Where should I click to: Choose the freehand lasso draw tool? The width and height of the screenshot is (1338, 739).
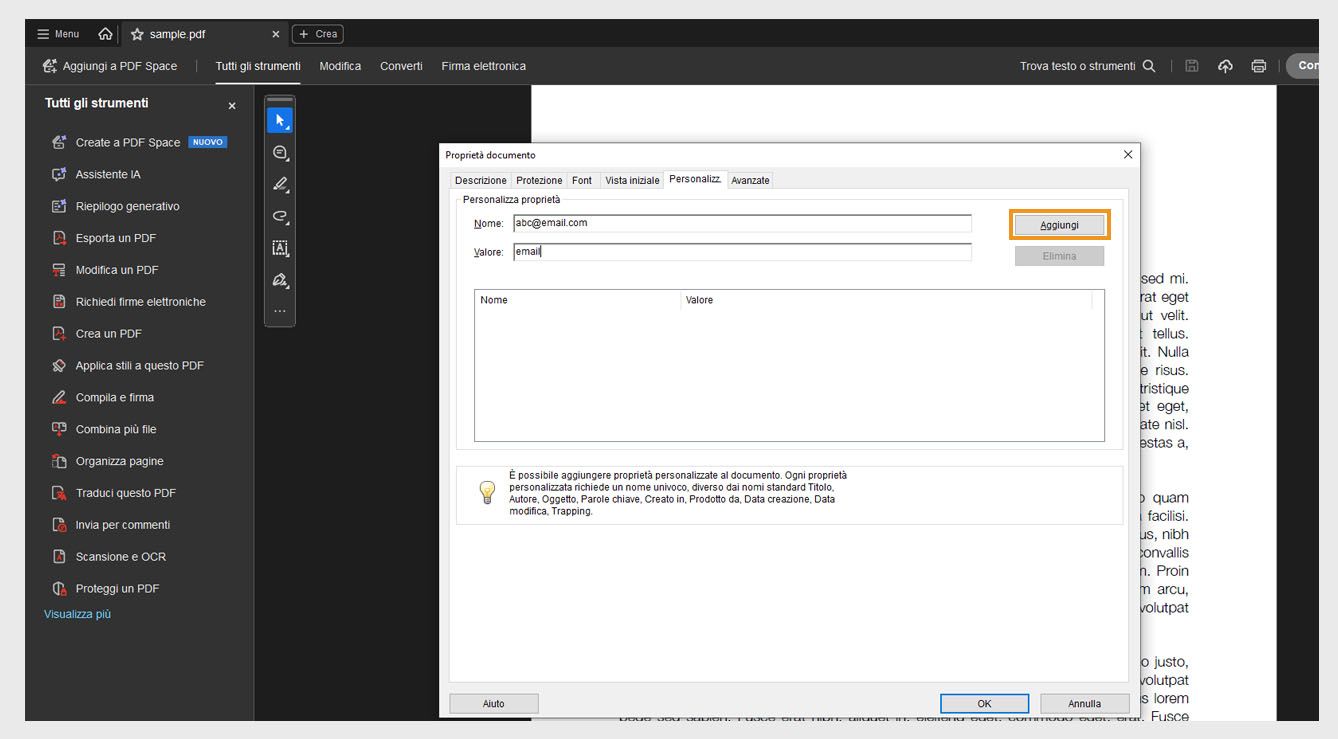point(280,216)
